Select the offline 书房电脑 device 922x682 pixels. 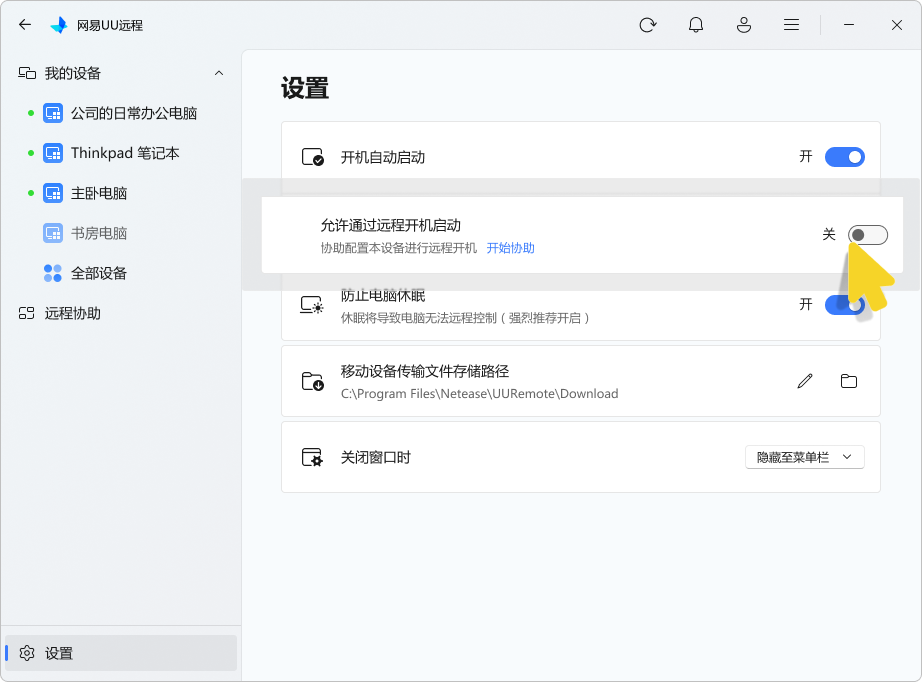[98, 233]
